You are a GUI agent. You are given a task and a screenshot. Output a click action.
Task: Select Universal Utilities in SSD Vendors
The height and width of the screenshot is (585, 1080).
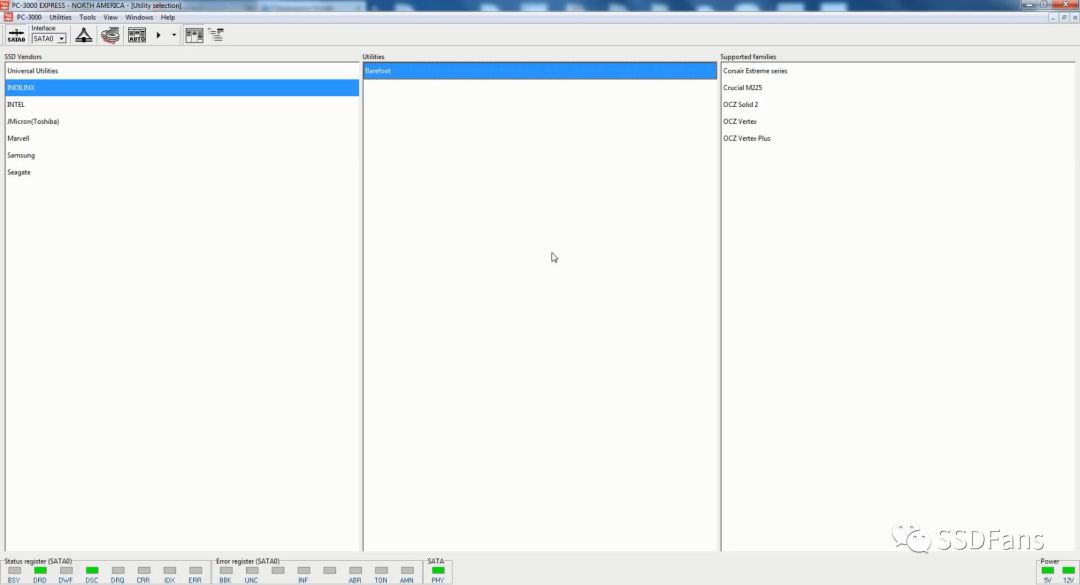point(182,71)
